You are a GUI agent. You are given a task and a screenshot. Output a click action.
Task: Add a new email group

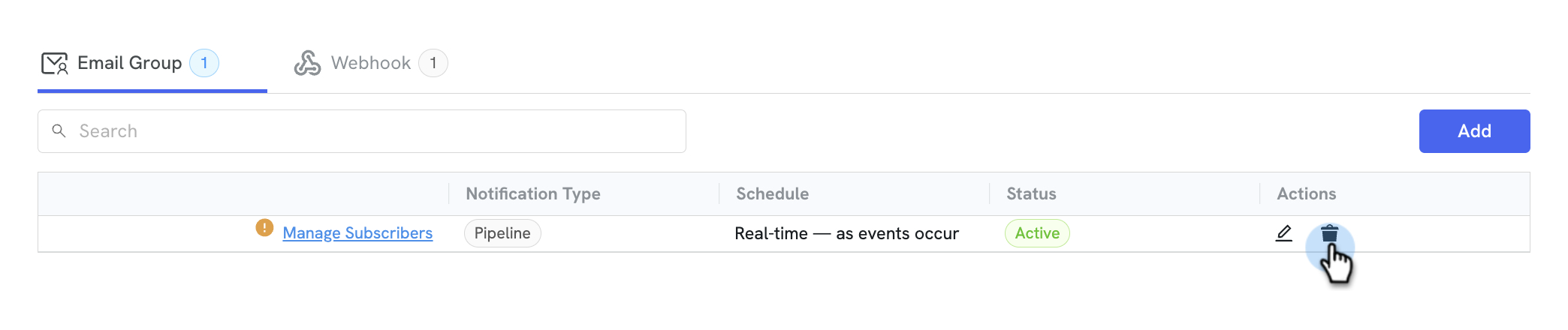click(x=1474, y=131)
